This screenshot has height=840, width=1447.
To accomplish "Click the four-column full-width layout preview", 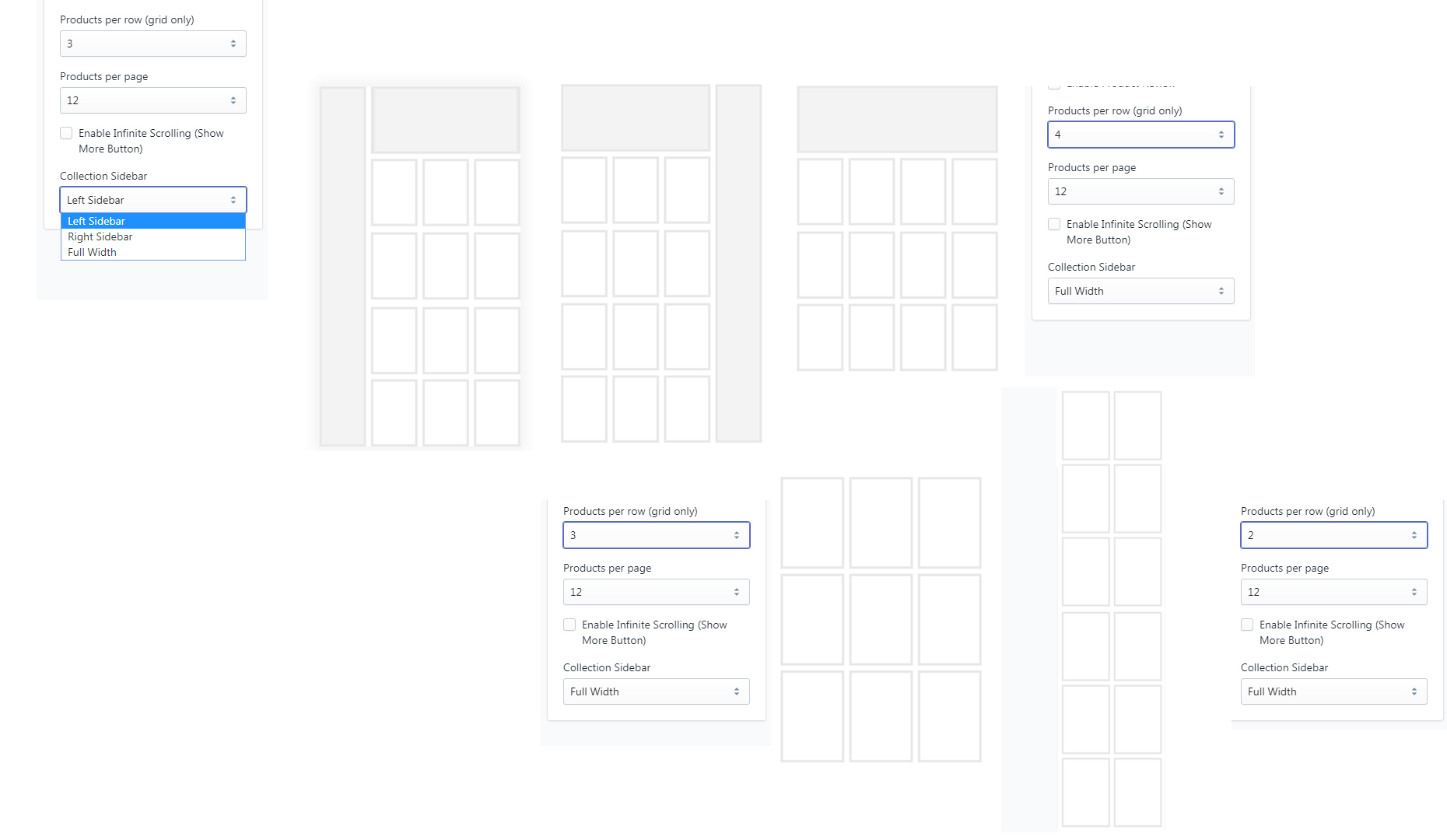I will click(x=897, y=228).
